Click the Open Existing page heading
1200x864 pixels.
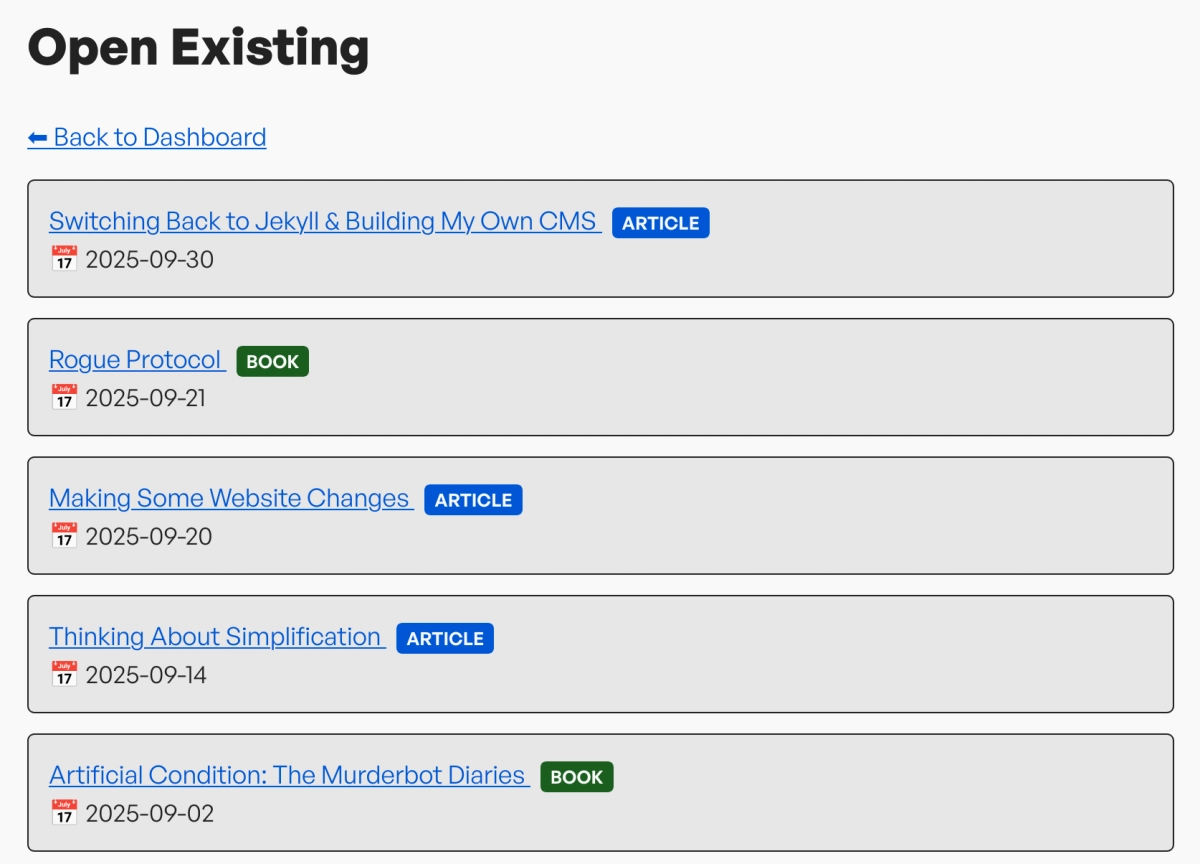click(x=198, y=47)
